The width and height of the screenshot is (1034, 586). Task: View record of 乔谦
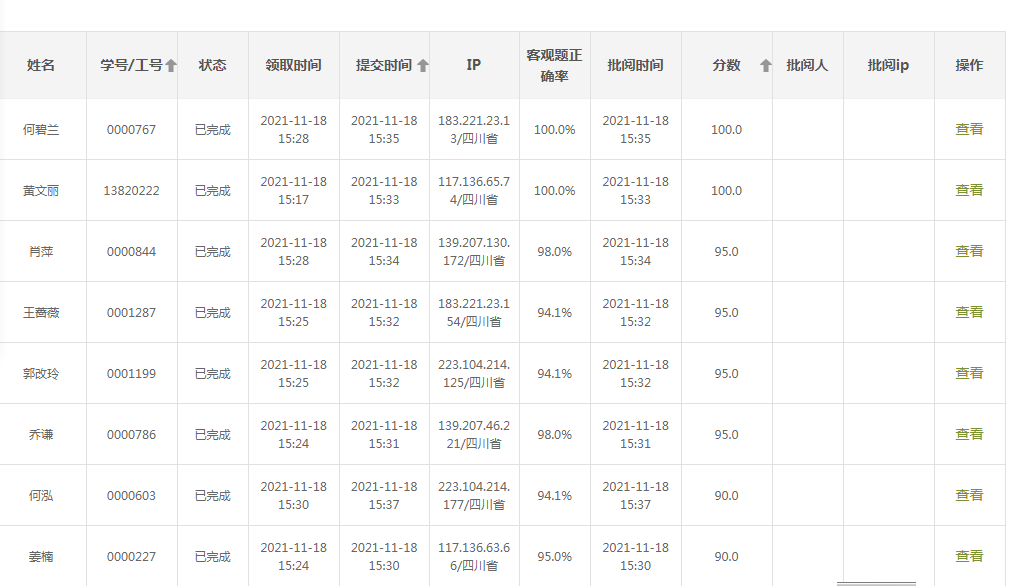(969, 434)
